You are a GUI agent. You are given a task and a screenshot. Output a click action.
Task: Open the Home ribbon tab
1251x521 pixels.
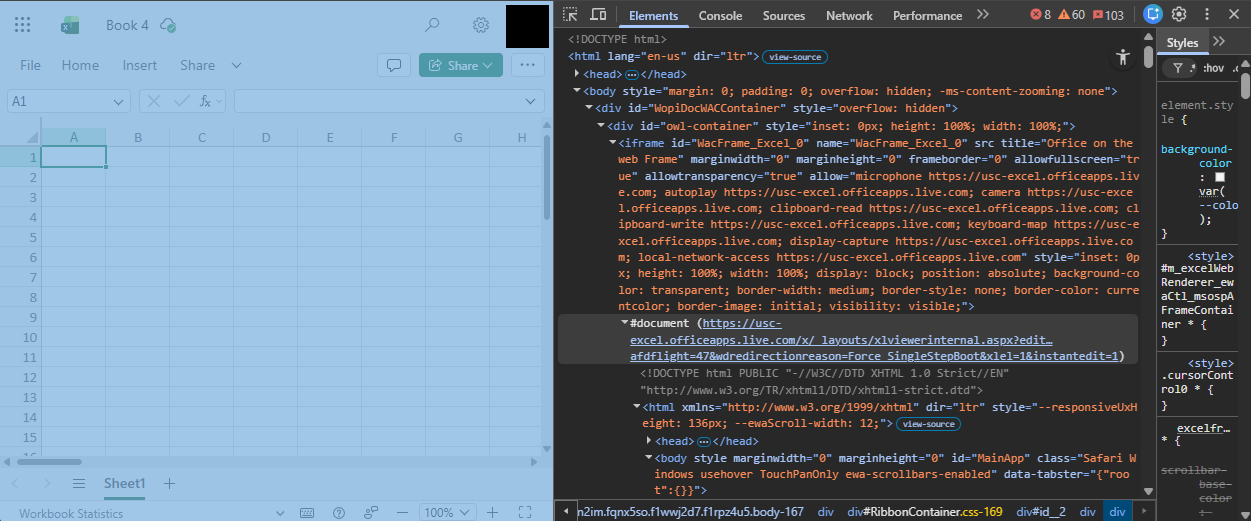(80, 65)
